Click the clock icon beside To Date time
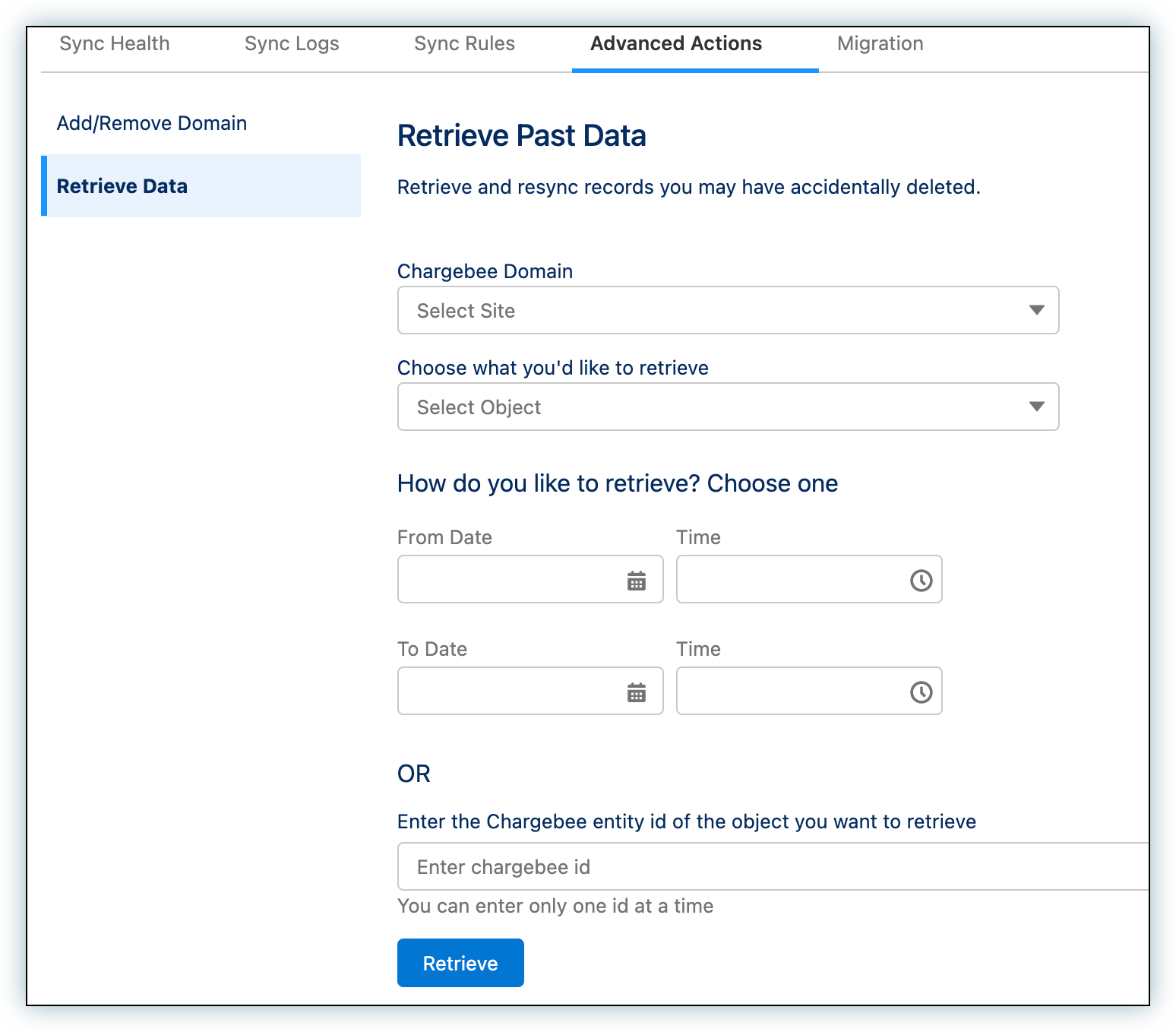 (921, 692)
